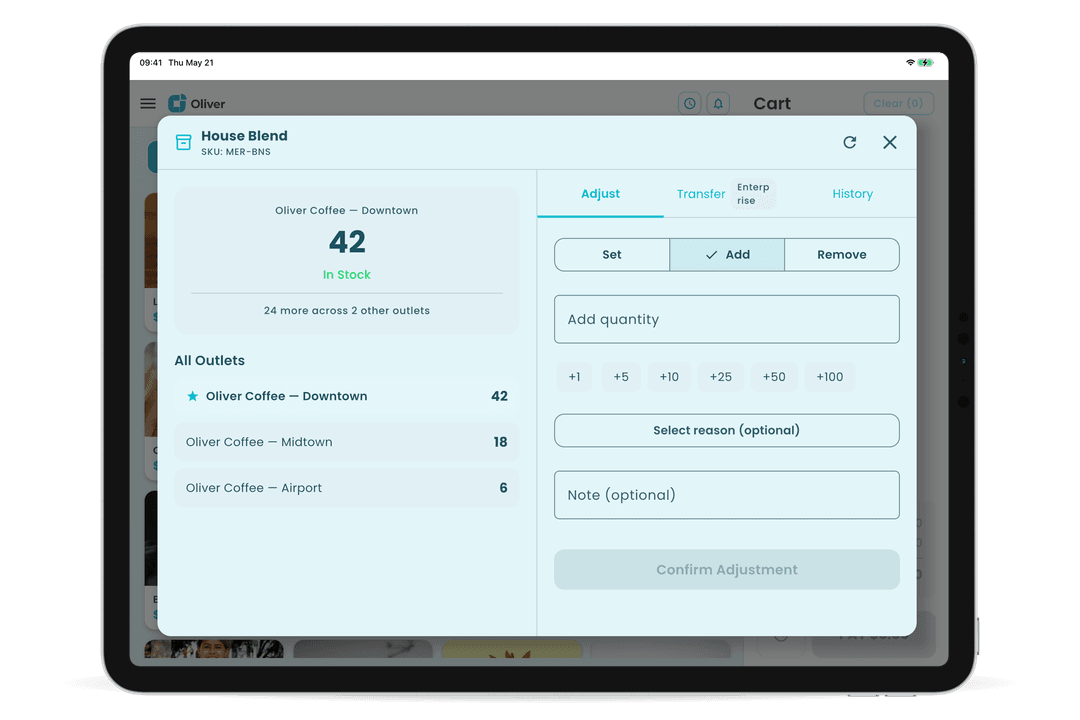Open the History tab

852,194
